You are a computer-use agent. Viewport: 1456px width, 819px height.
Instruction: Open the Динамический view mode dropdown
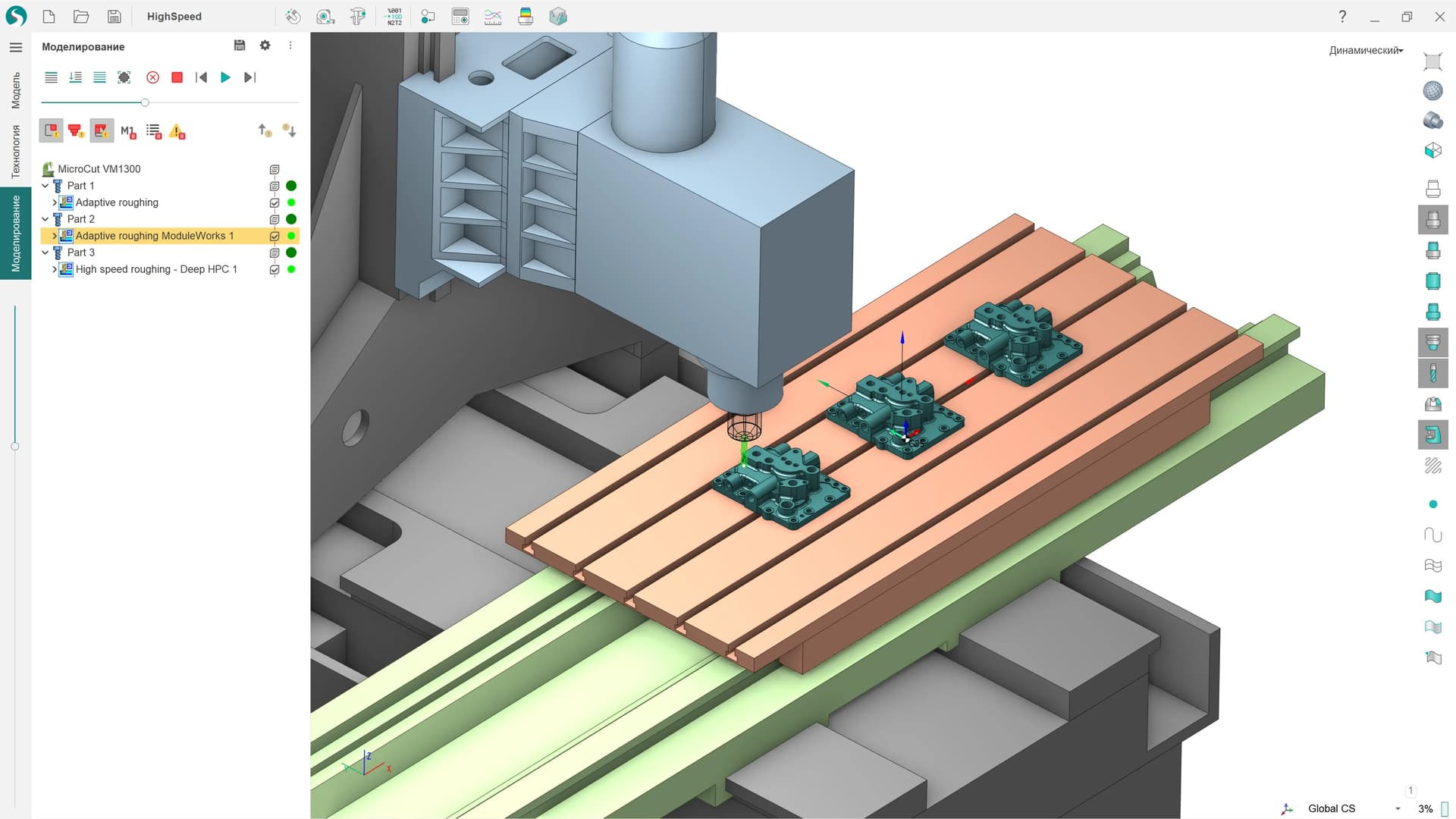[x=1366, y=51]
